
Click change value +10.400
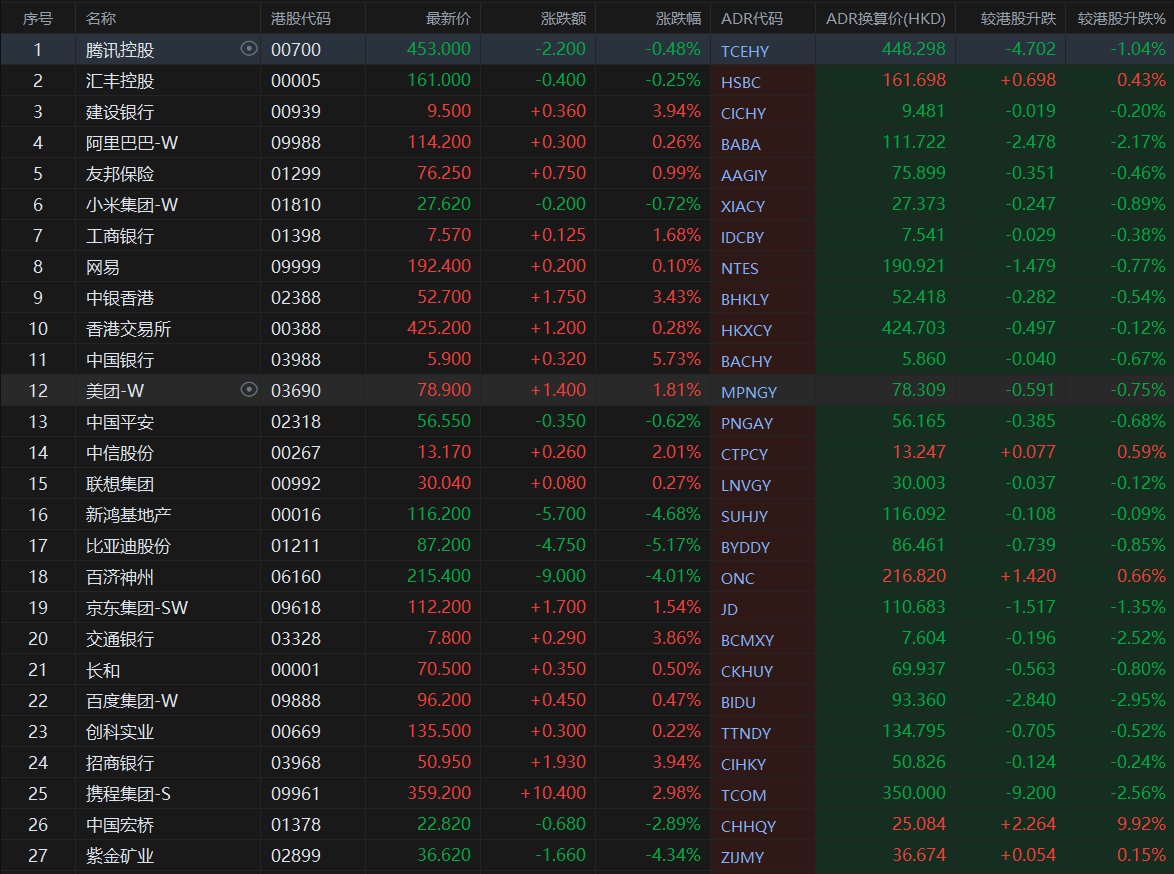coord(553,793)
